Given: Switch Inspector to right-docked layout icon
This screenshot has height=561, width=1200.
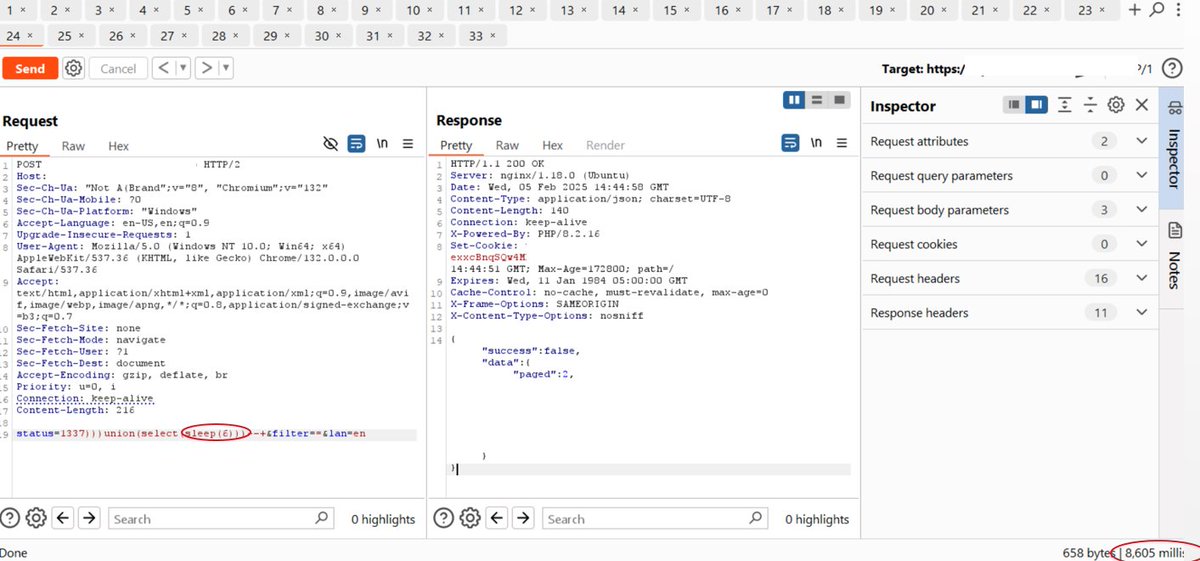Looking at the screenshot, I should (x=1036, y=105).
